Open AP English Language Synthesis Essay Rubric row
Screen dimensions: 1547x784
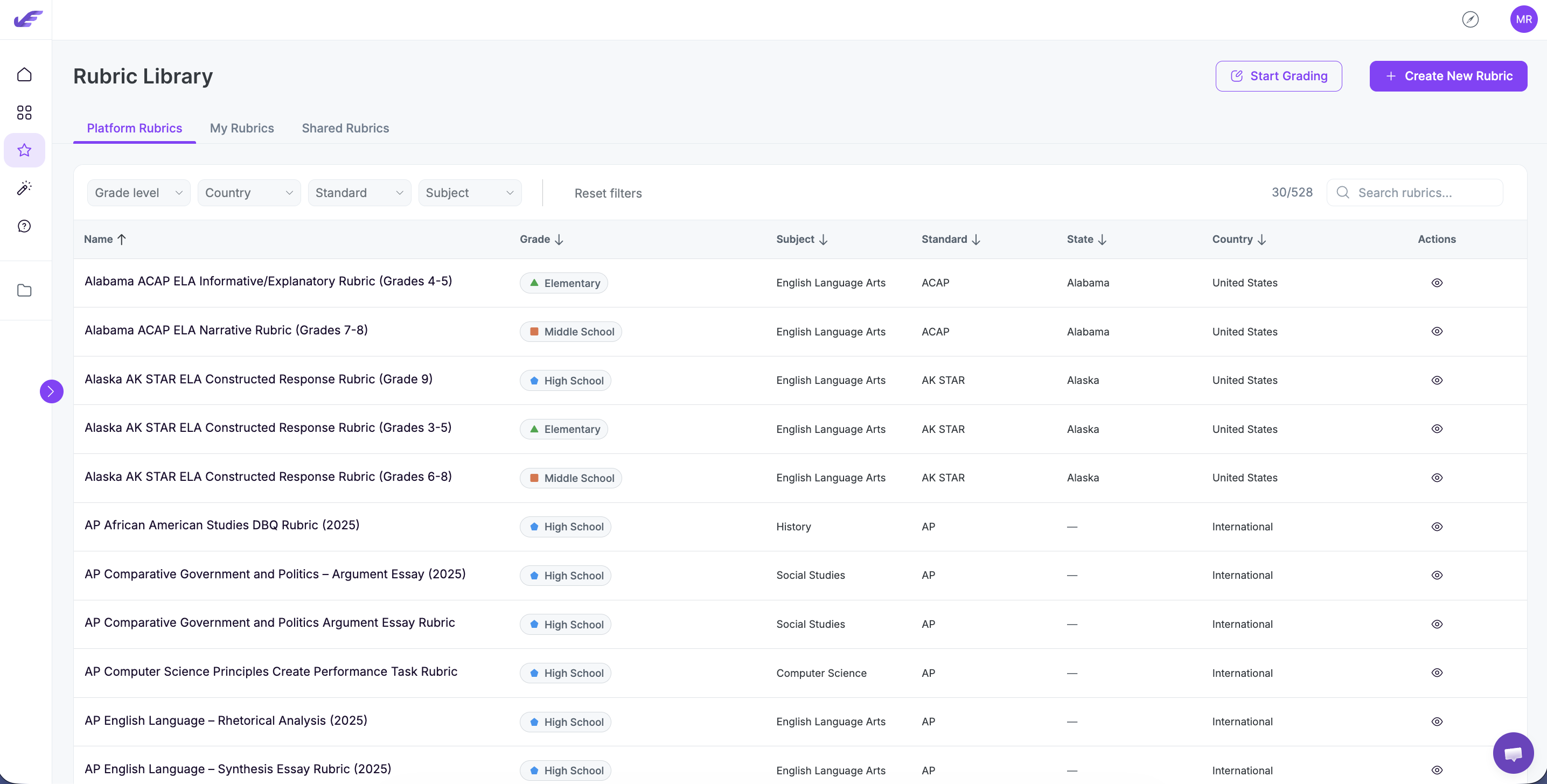click(800, 765)
